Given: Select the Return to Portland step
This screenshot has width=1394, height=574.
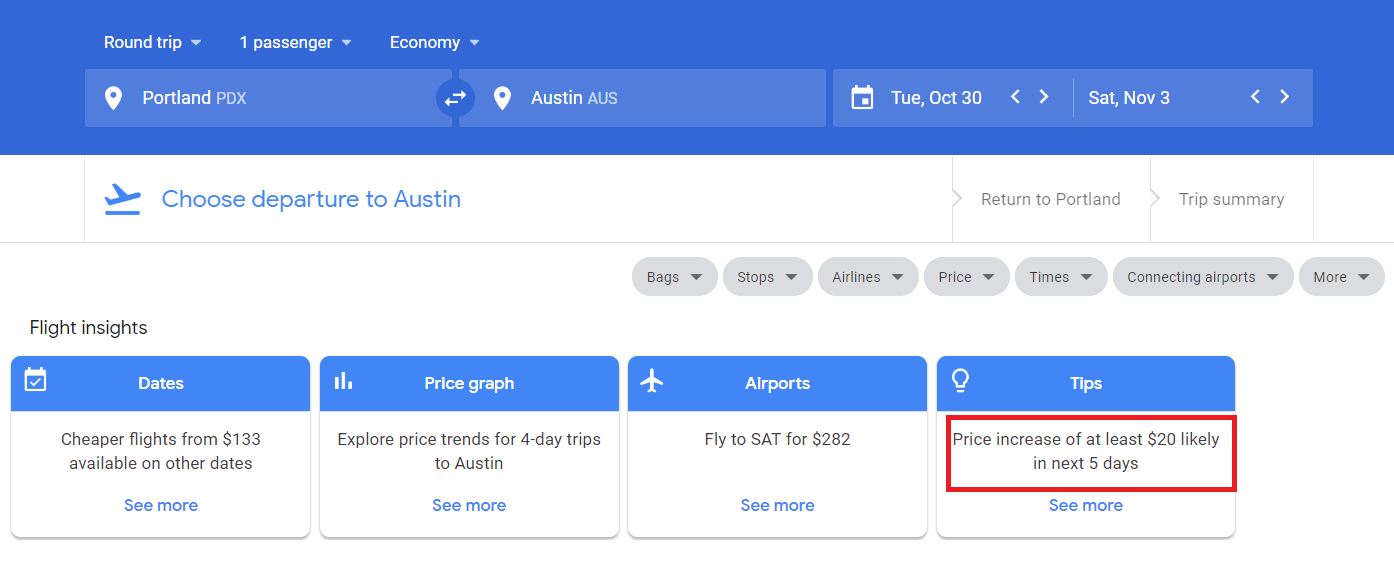Looking at the screenshot, I should pyautogui.click(x=1050, y=199).
